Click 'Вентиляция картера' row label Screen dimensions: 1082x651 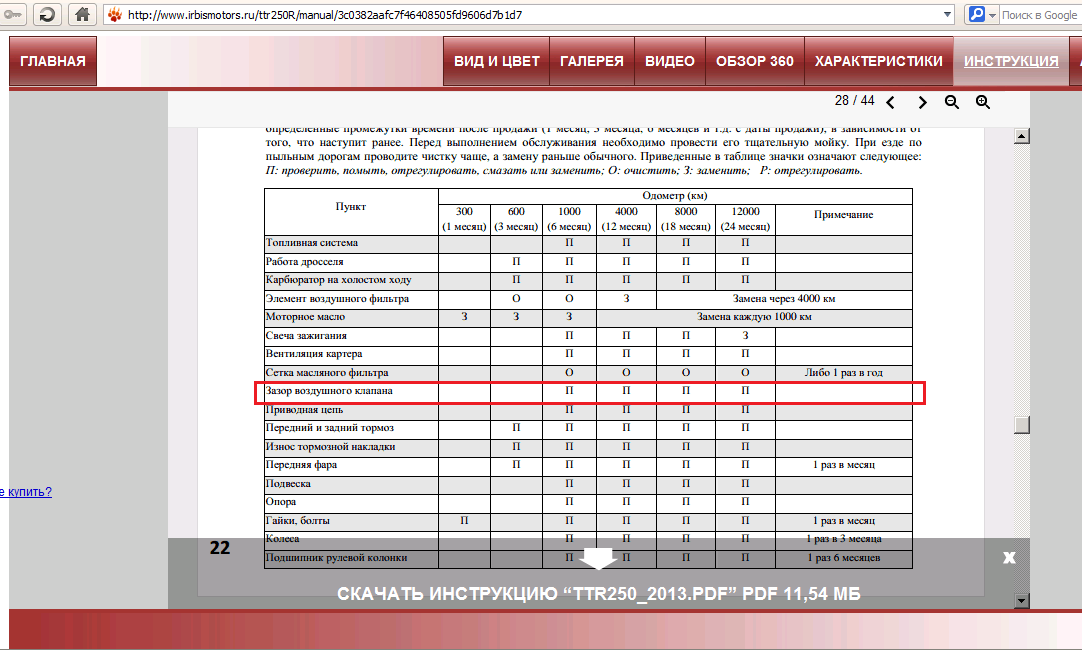314,353
